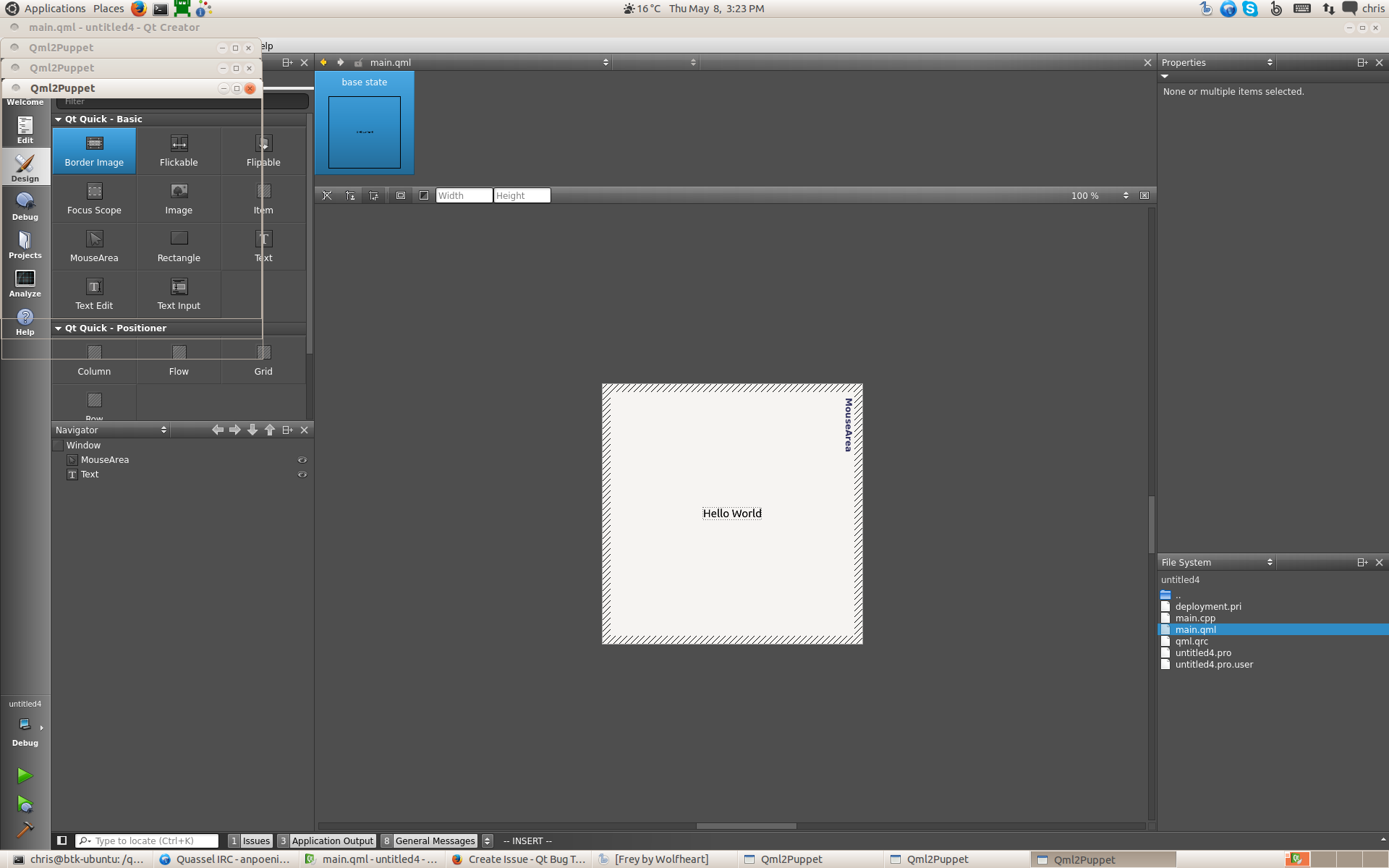Click the Build hammer icon

25,830
